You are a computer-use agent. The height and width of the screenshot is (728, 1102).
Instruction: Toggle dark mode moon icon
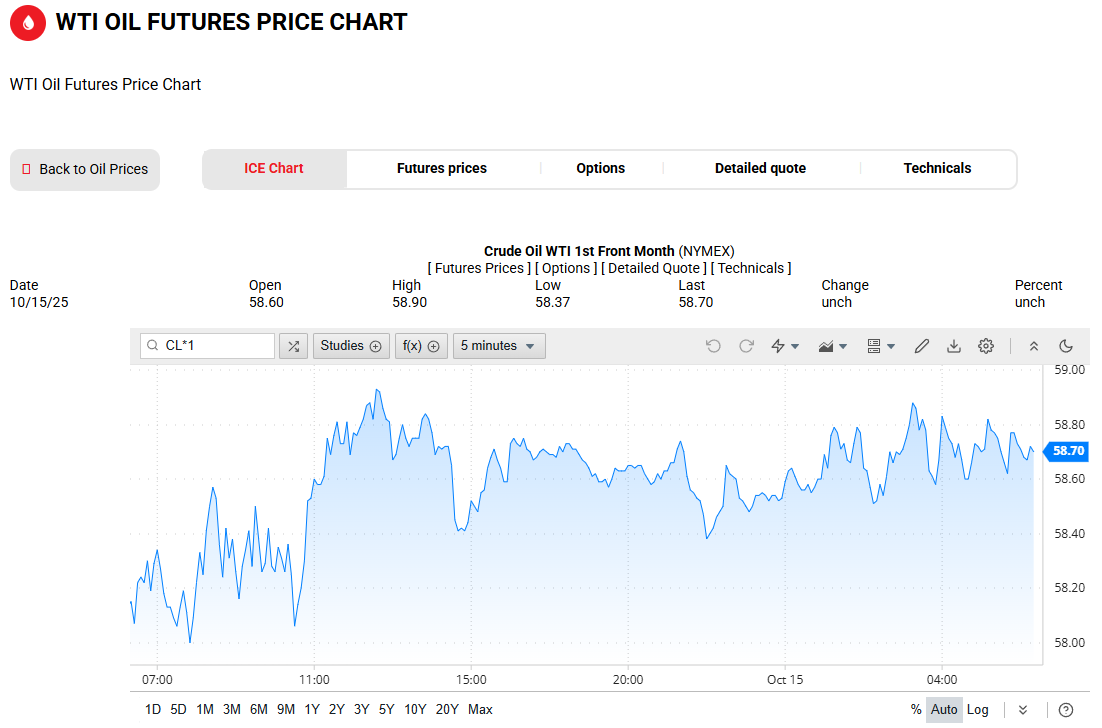[1066, 346]
